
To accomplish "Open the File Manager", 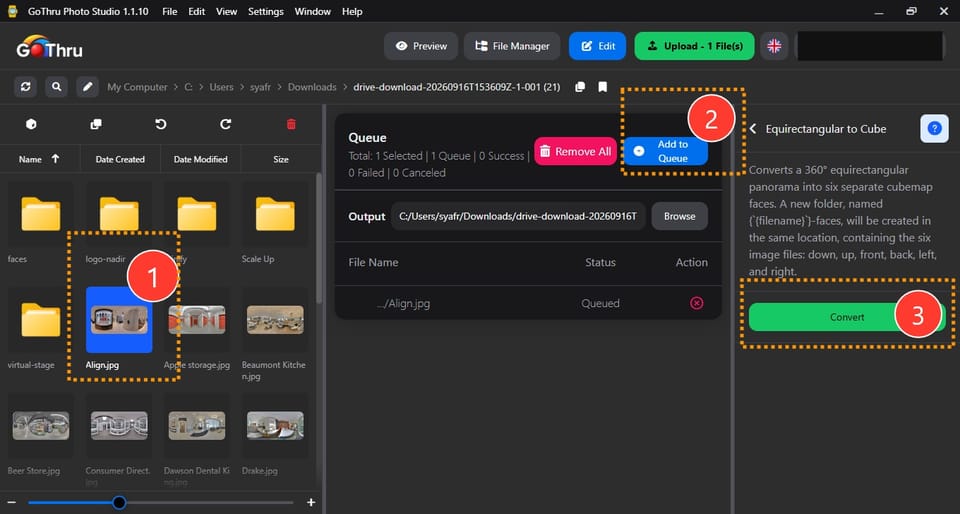I will [x=512, y=46].
